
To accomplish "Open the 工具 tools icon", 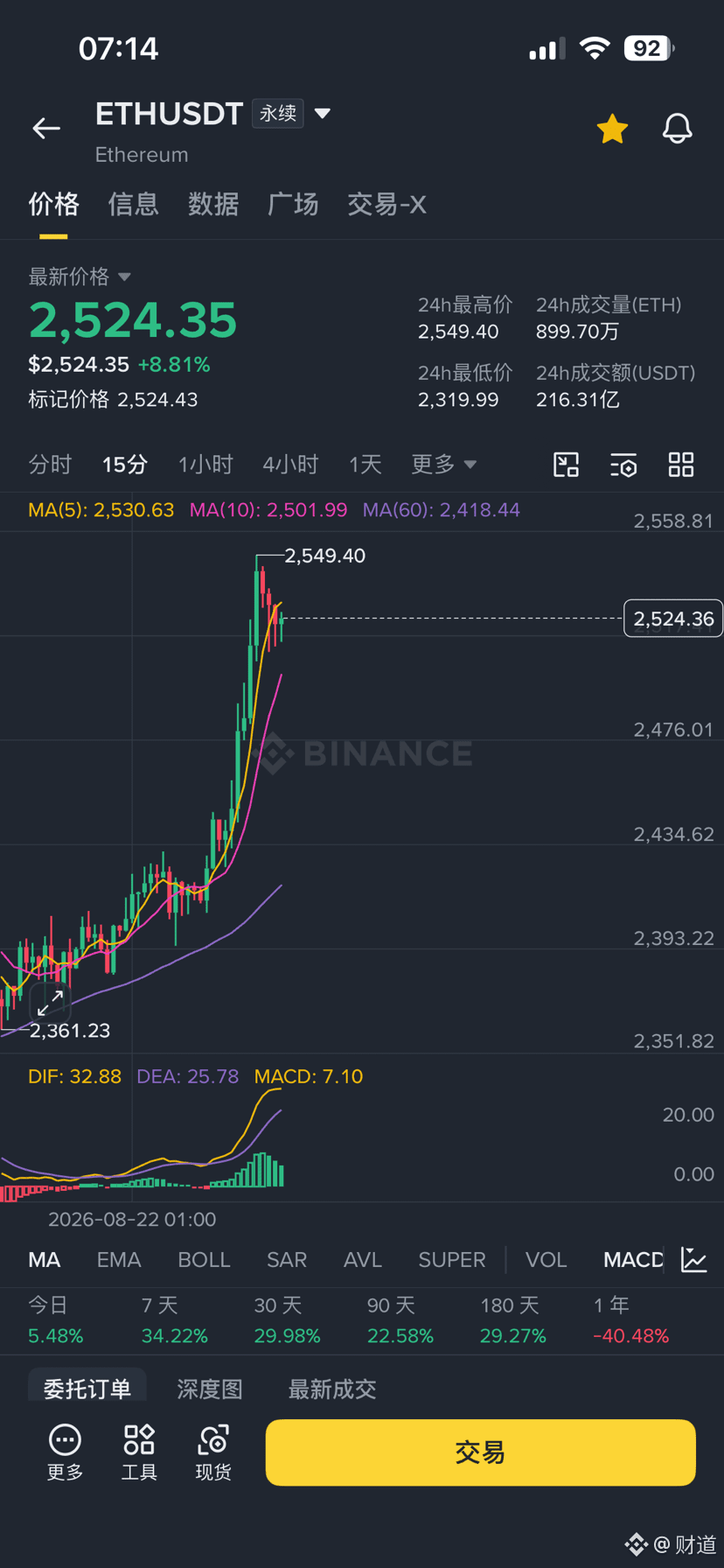I will [139, 1452].
